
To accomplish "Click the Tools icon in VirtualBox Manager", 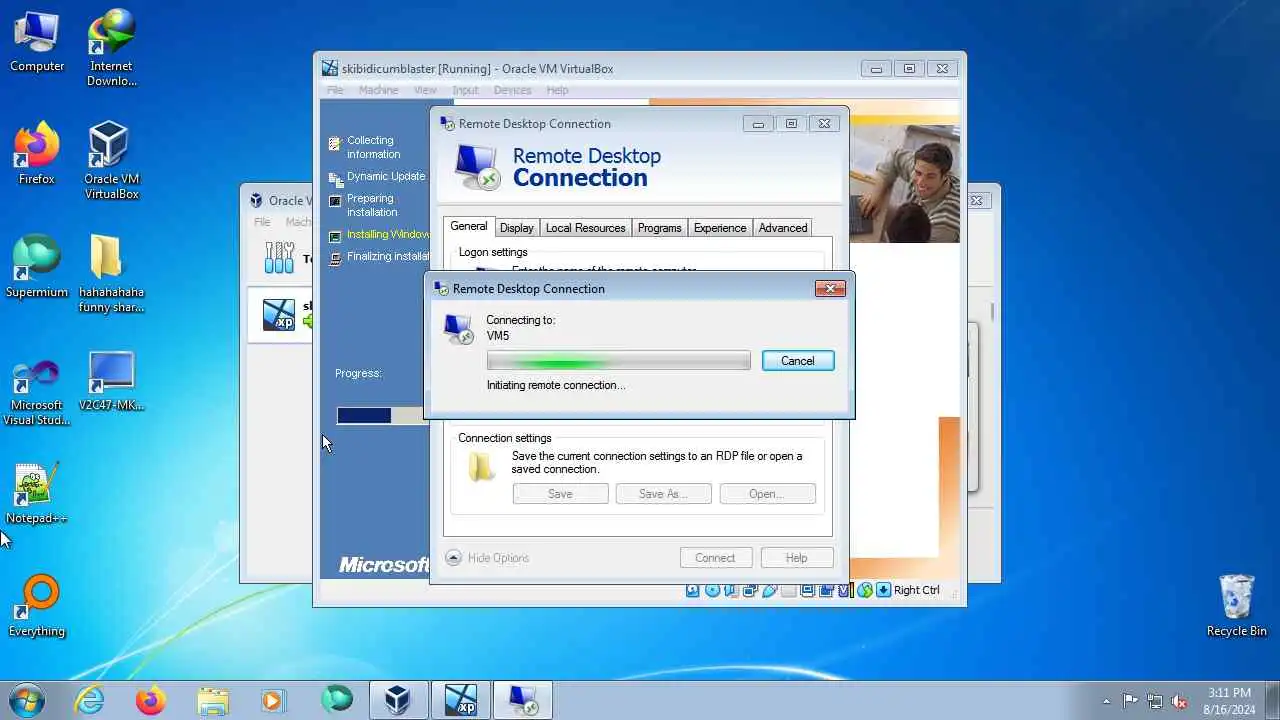I will click(x=279, y=258).
